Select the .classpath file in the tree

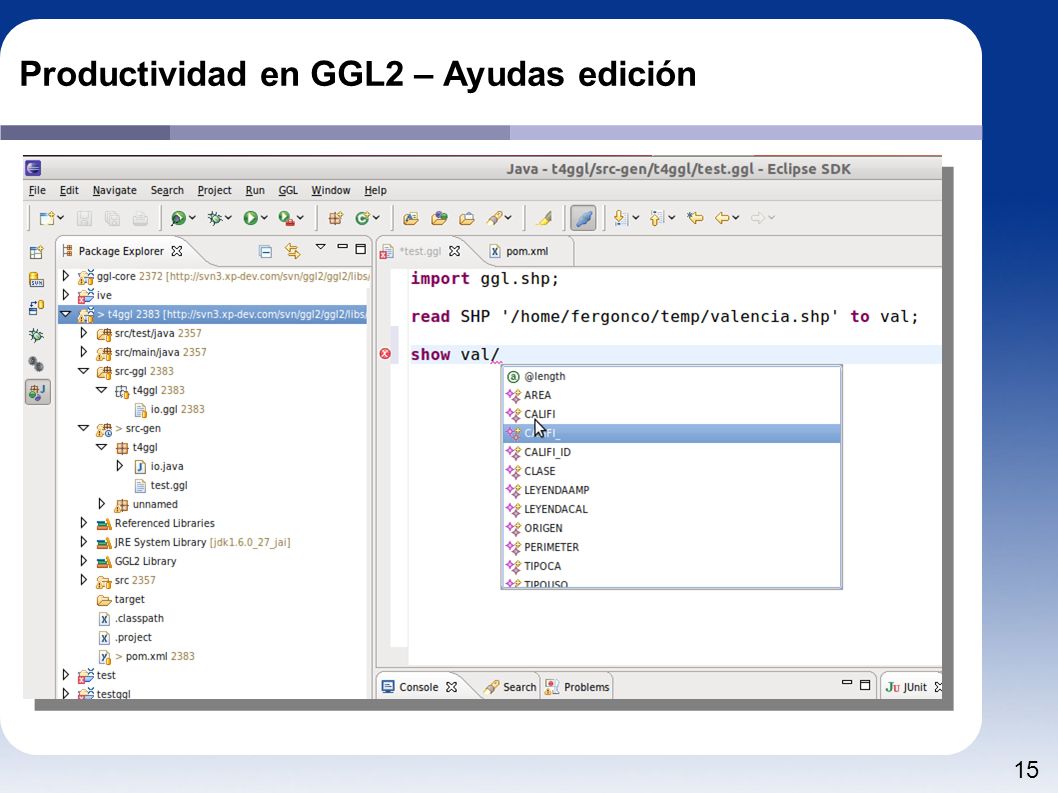coord(132,618)
